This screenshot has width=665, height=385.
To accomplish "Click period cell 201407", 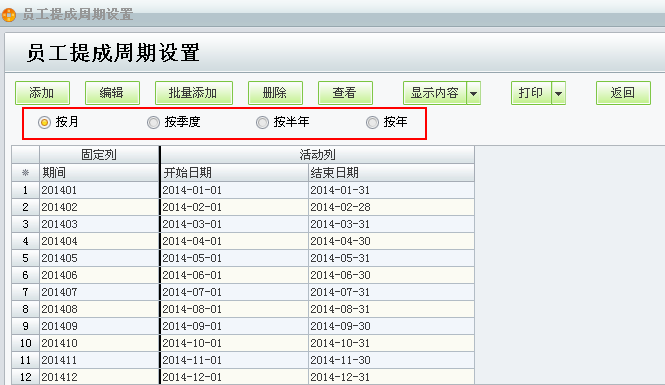I will (99, 292).
